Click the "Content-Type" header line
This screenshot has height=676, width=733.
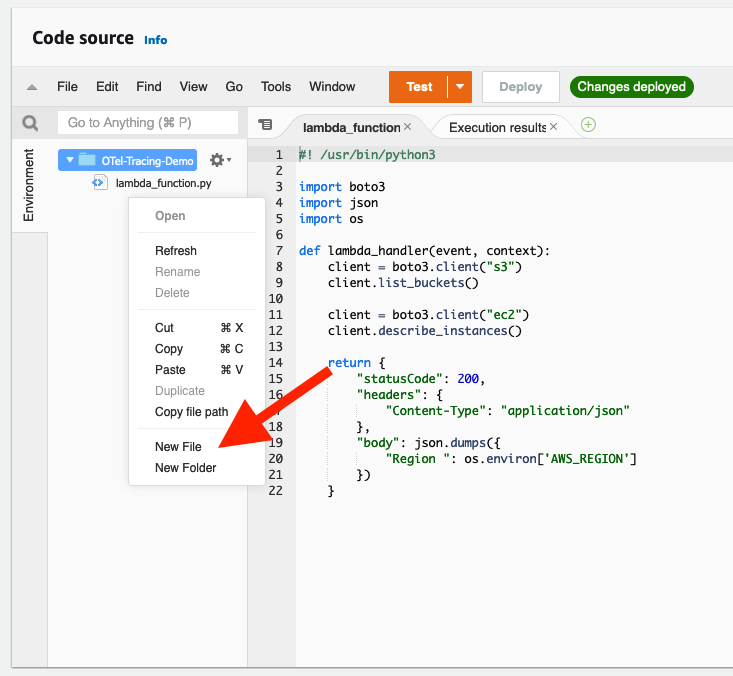pos(507,411)
